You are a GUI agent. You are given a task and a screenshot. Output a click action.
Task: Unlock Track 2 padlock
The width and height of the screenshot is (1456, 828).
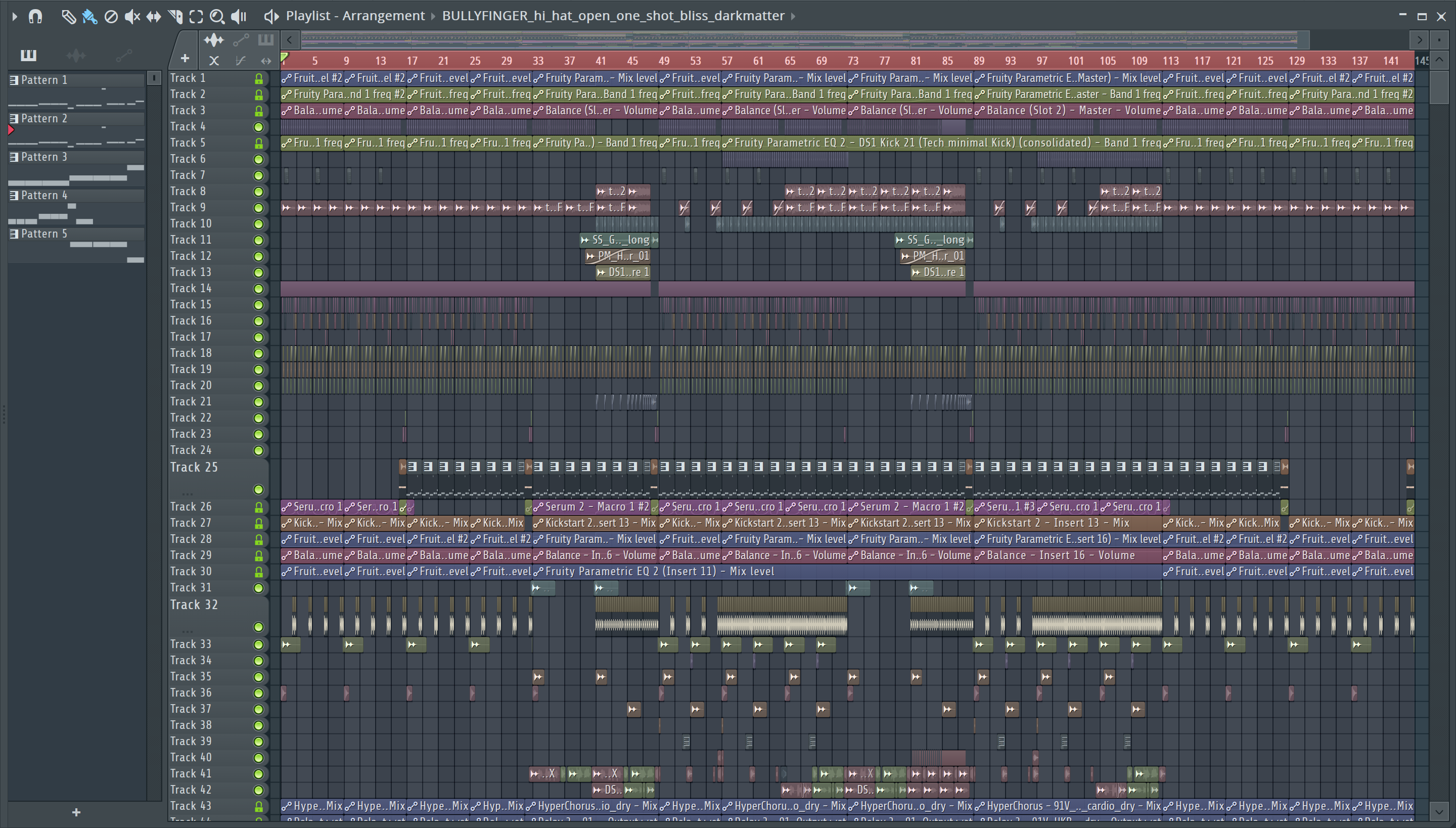pyautogui.click(x=259, y=95)
